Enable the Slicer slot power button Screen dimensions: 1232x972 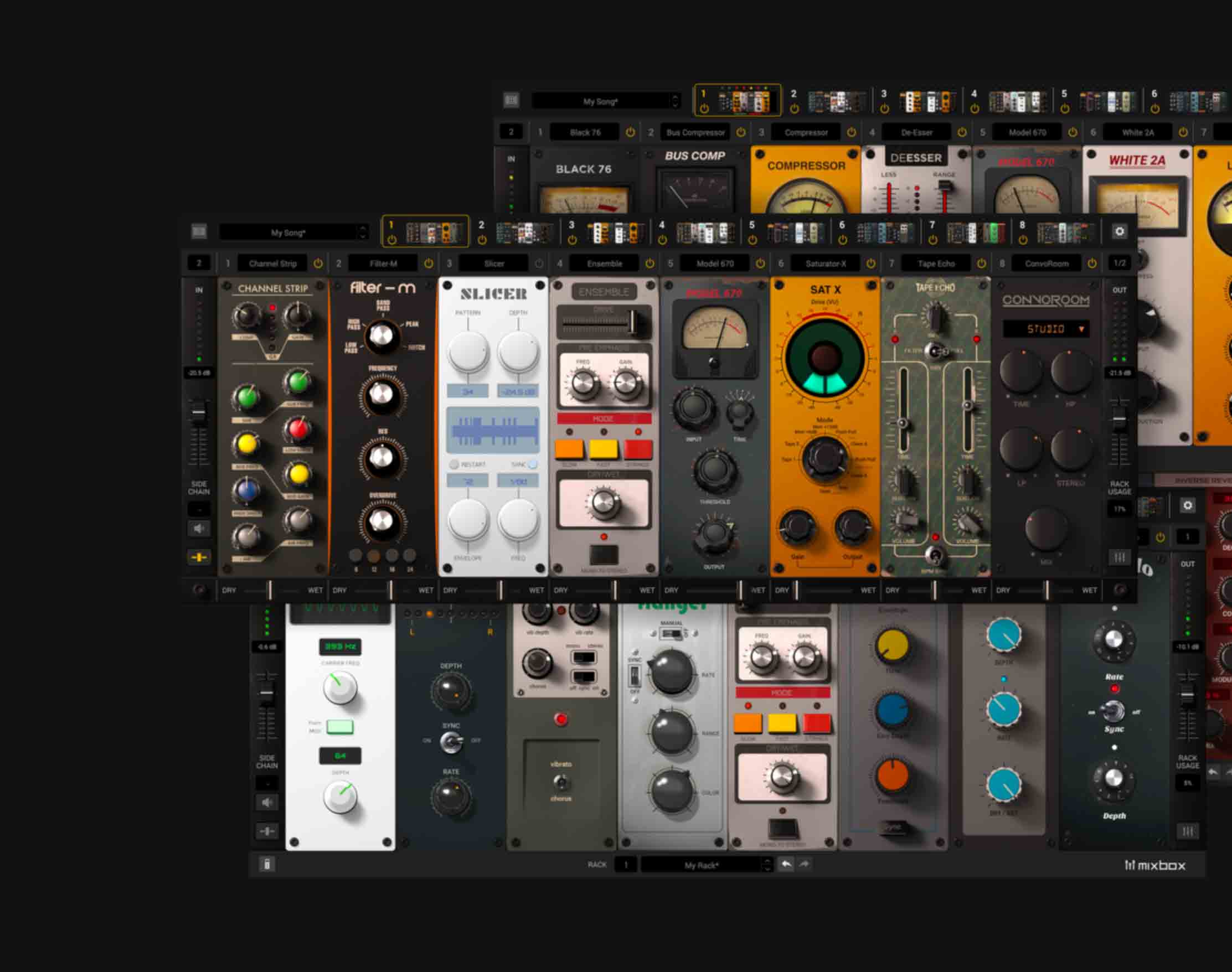point(539,263)
